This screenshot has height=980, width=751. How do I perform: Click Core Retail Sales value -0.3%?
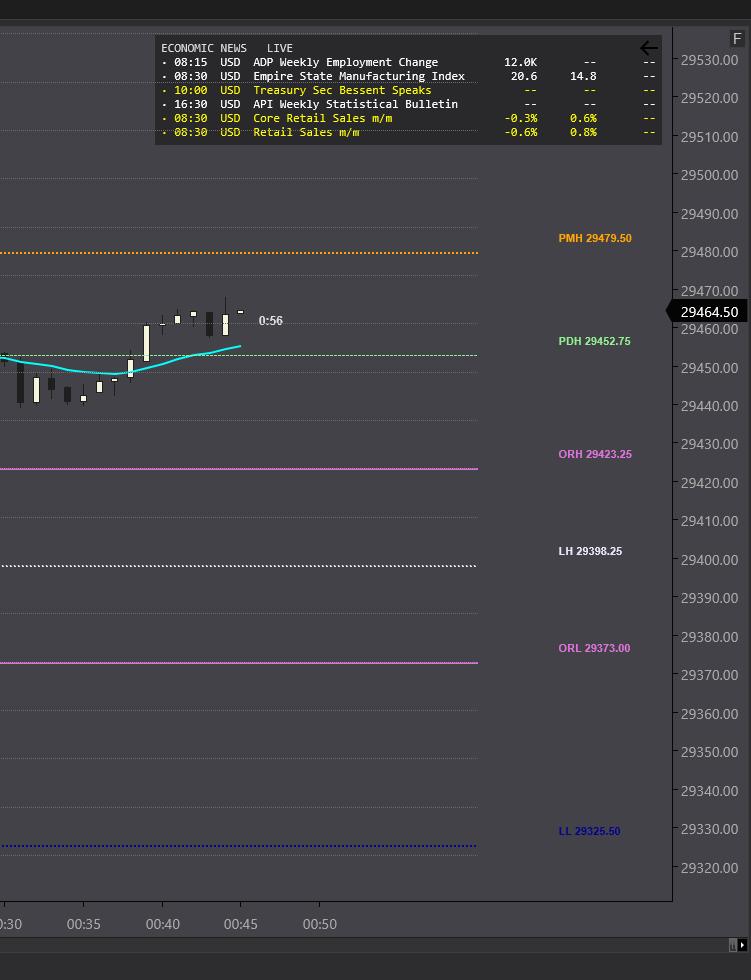tap(520, 118)
